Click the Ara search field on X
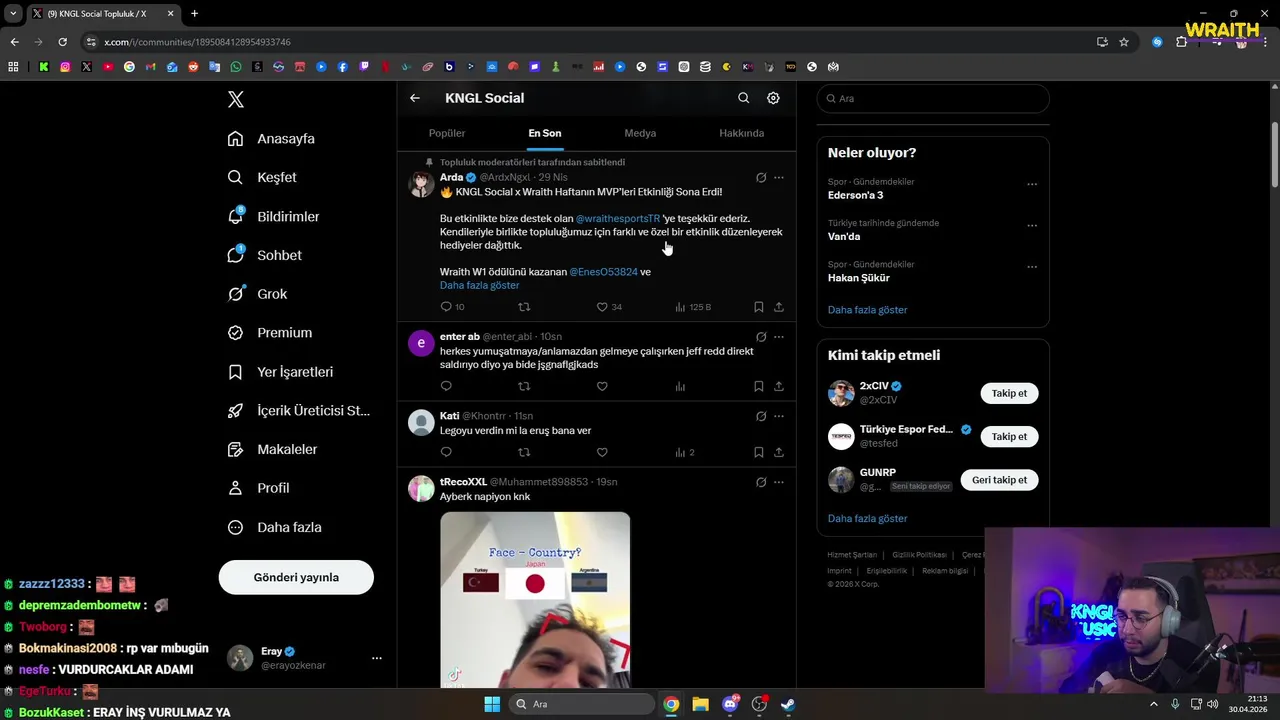This screenshot has height=720, width=1280. (933, 98)
